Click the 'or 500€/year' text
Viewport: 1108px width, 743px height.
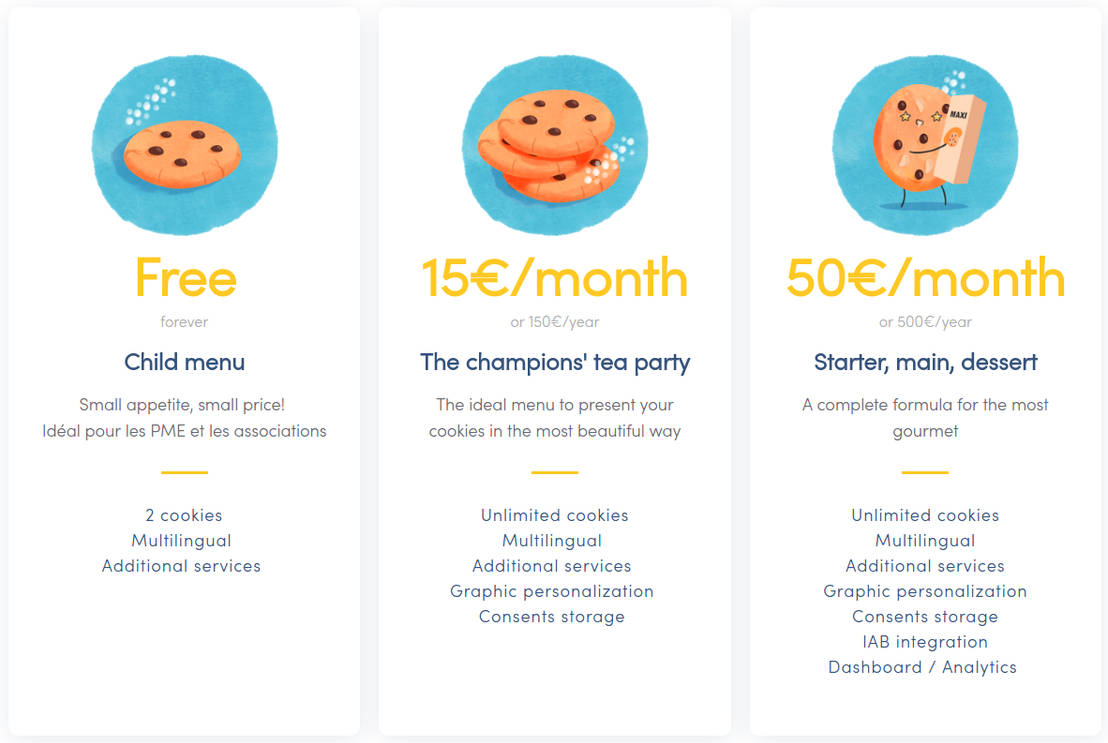tap(925, 322)
